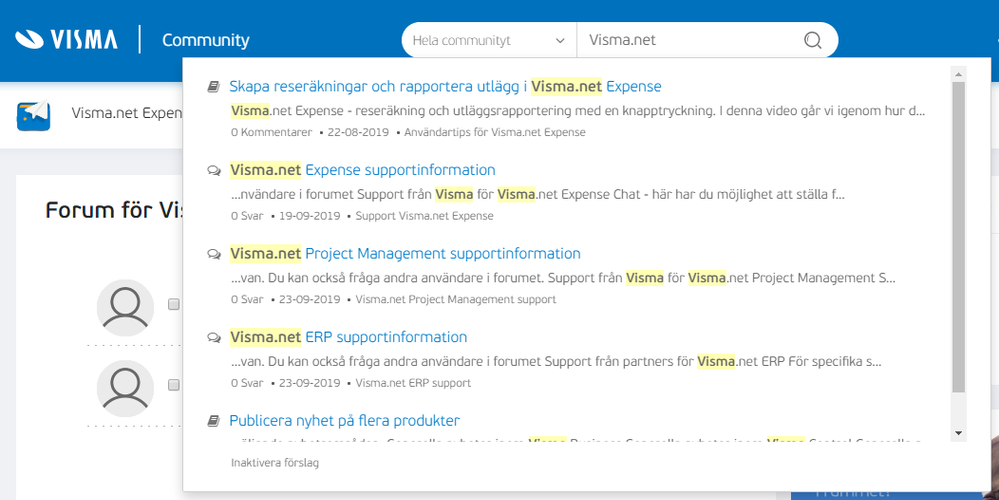Image resolution: width=999 pixels, height=500 pixels.
Task: Click the Visma logo in header
Action: pyautogui.click(x=66, y=40)
